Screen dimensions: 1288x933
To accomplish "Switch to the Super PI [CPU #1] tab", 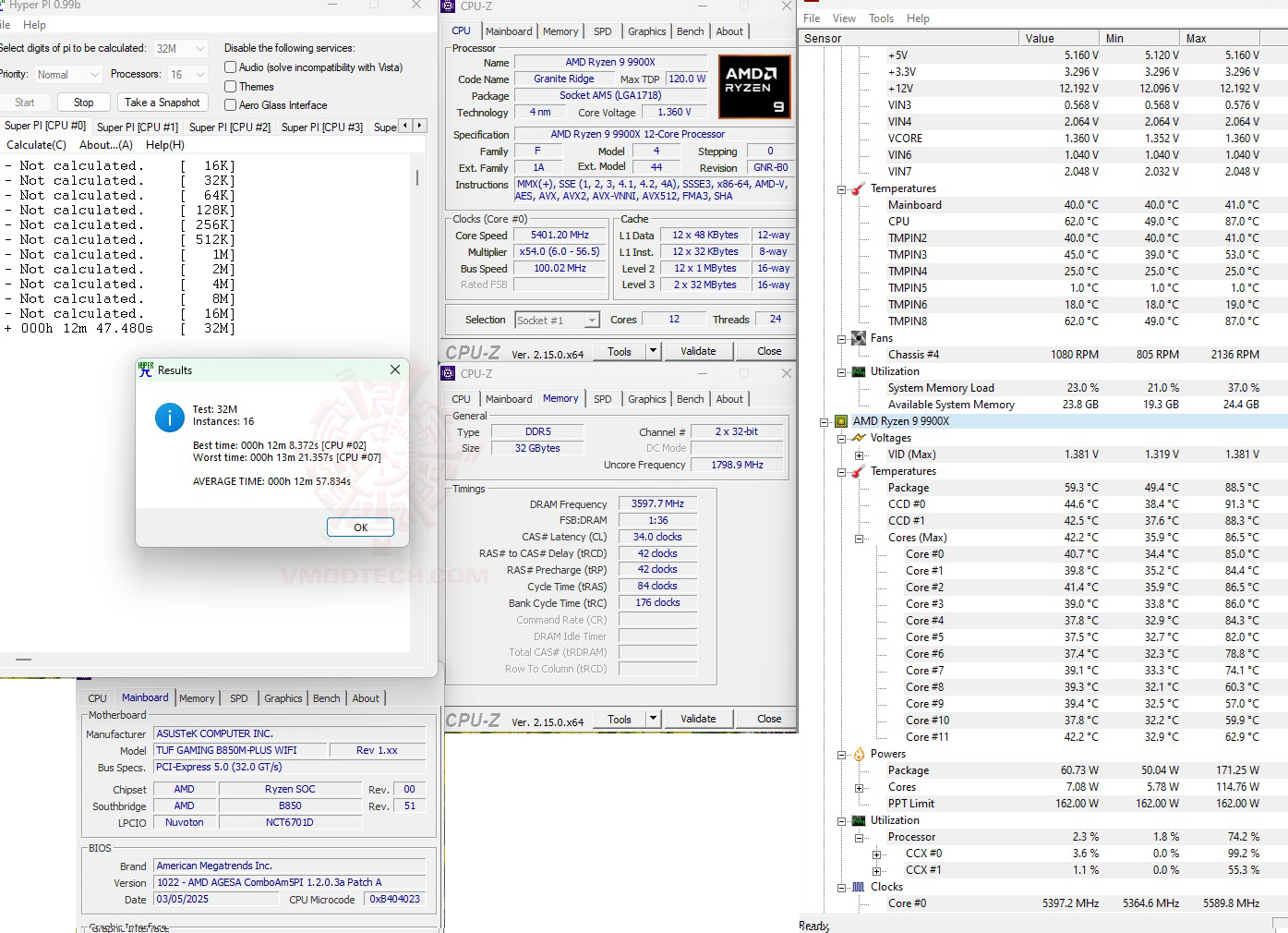I will tap(138, 127).
